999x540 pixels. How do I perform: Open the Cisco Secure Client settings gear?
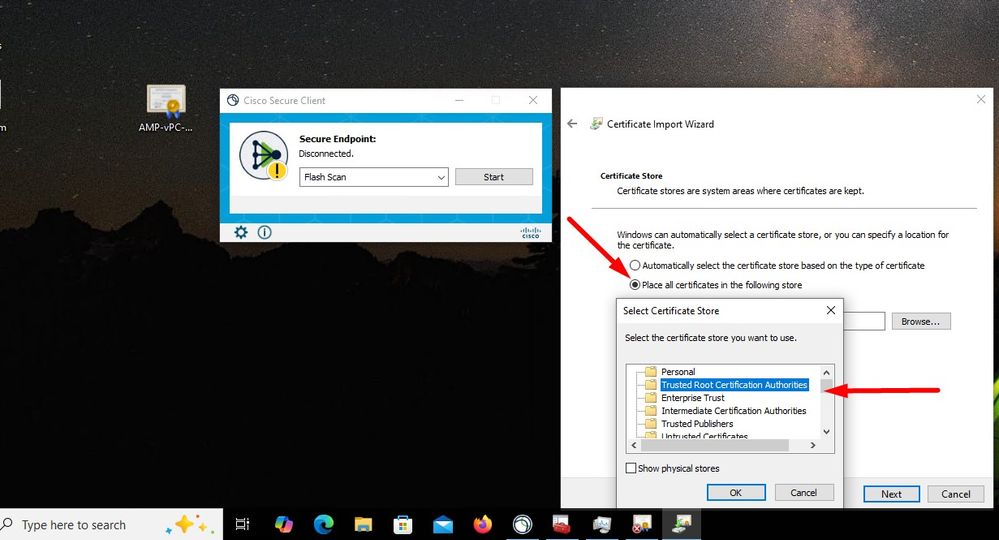[x=241, y=232]
